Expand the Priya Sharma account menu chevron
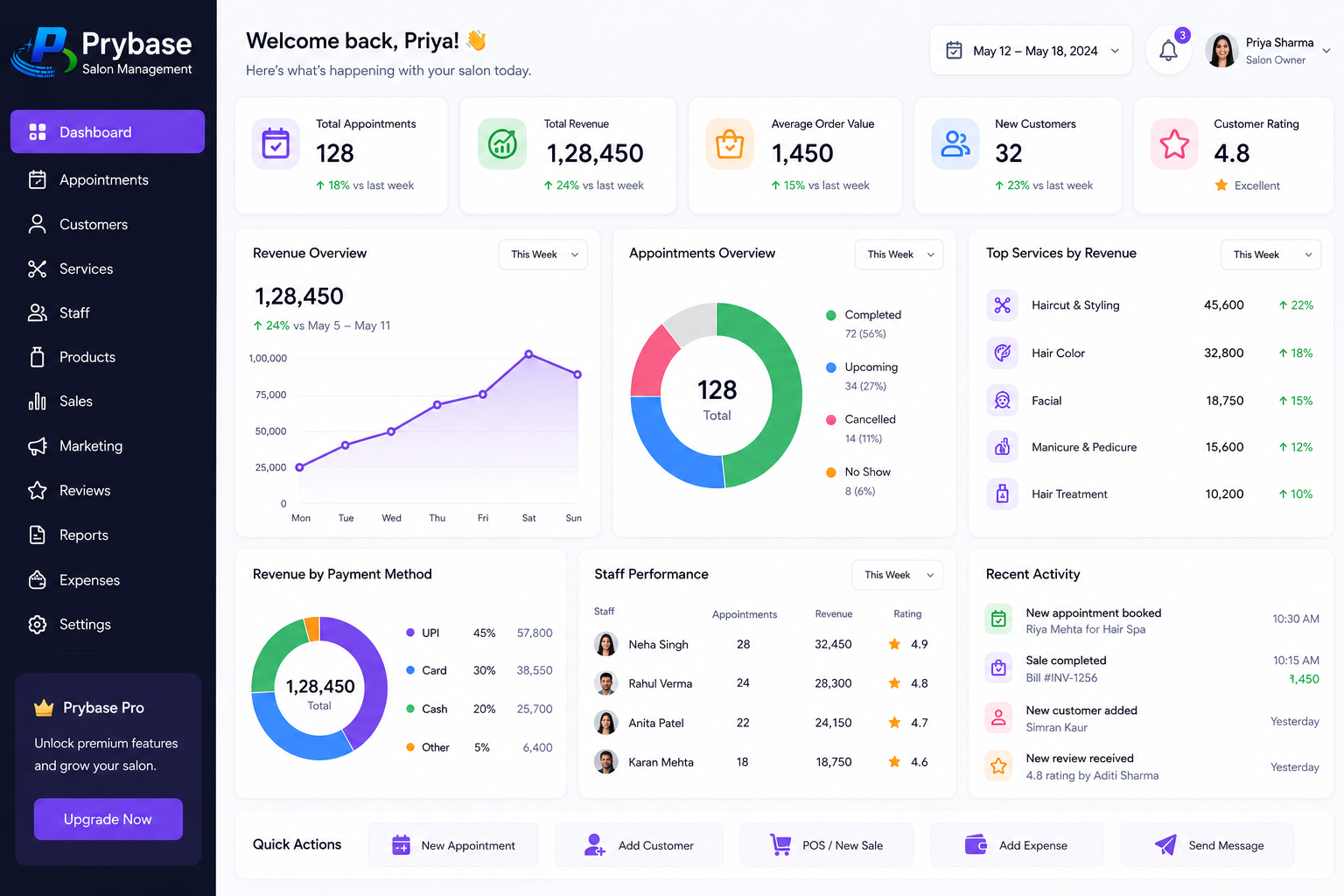 coord(1326,51)
